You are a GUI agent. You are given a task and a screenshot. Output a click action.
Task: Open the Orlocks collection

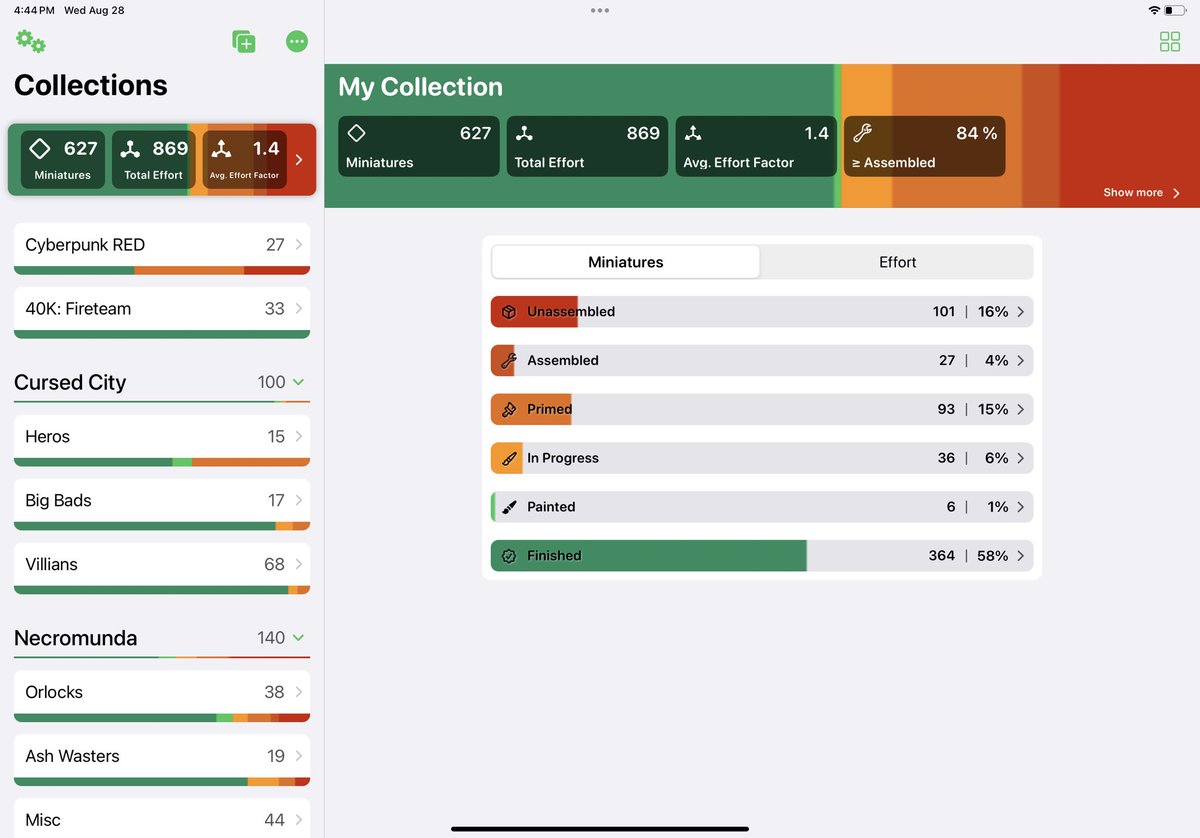pyautogui.click(x=162, y=696)
